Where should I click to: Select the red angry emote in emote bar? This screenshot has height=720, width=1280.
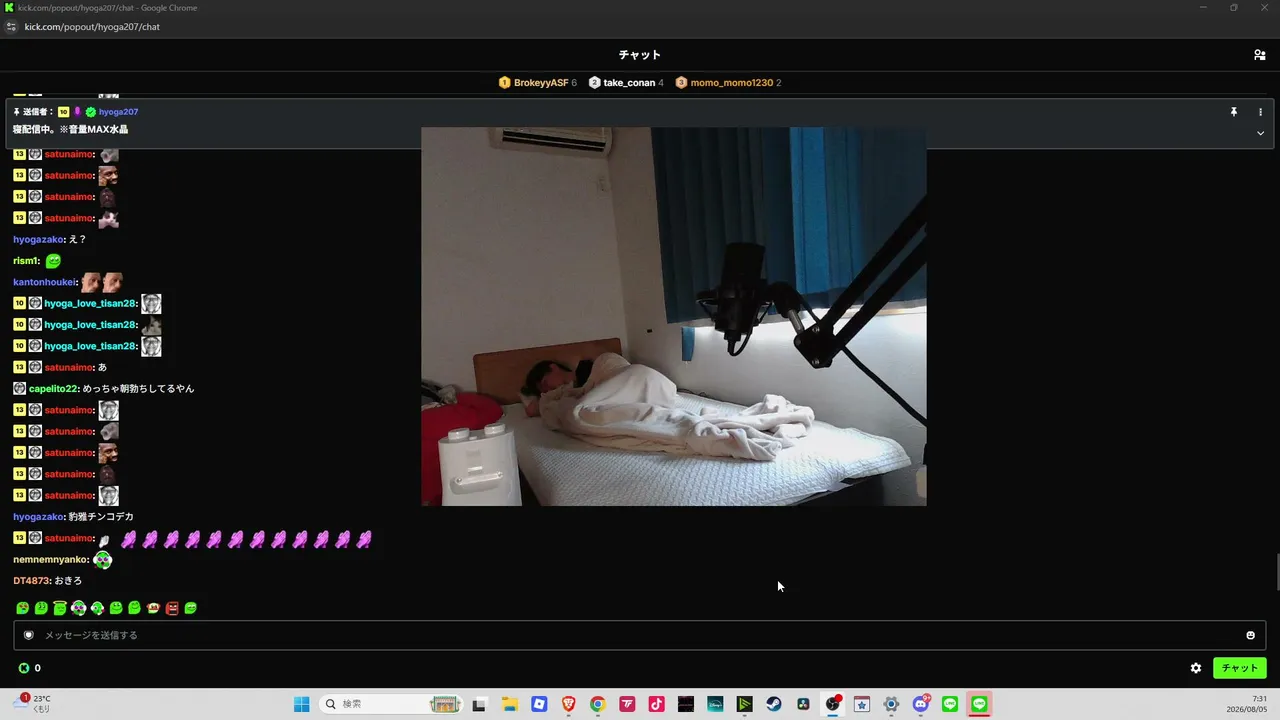[x=172, y=608]
